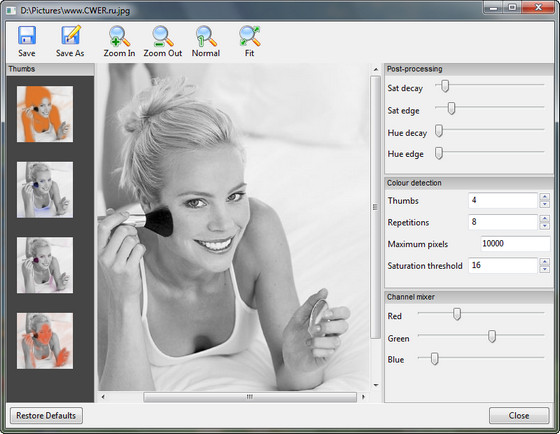The image size is (560, 434).
Task: Click the horizontal scrollbar right arrow
Action: pos(363,396)
